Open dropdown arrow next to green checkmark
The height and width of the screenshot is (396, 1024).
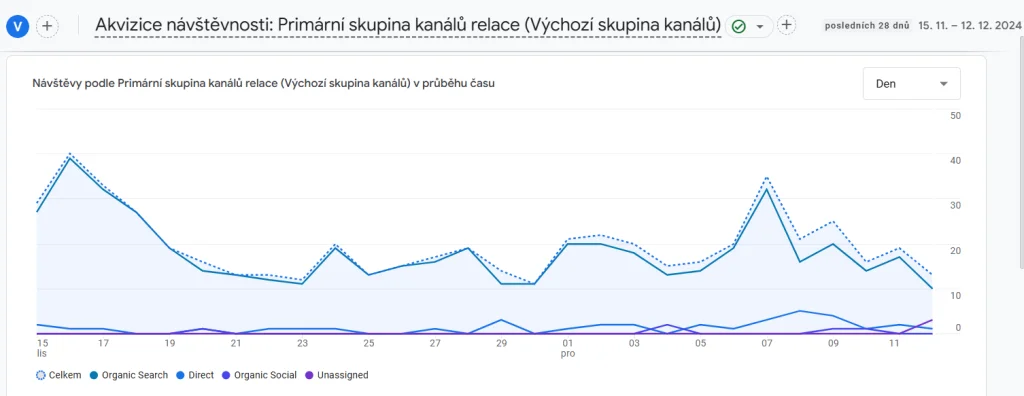pyautogui.click(x=760, y=27)
